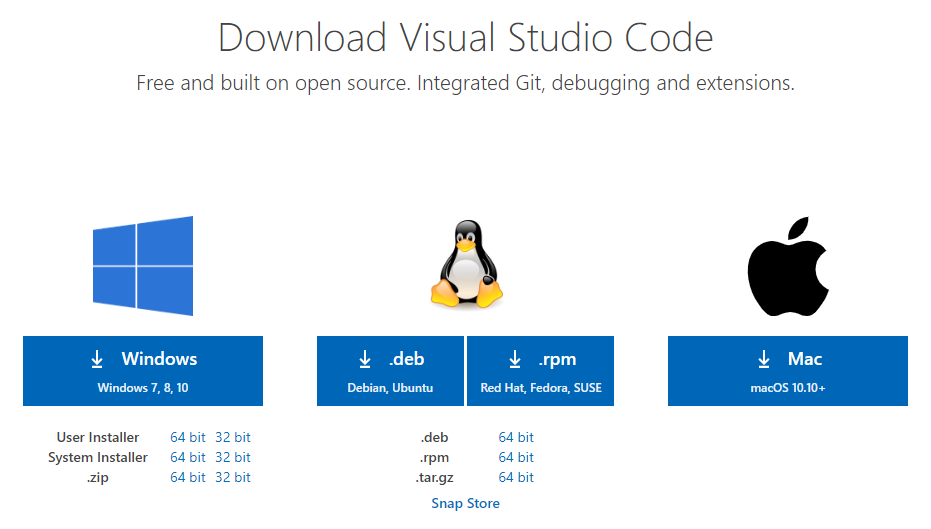Select User Installer 32 bit link
The height and width of the screenshot is (529, 931).
tap(233, 438)
